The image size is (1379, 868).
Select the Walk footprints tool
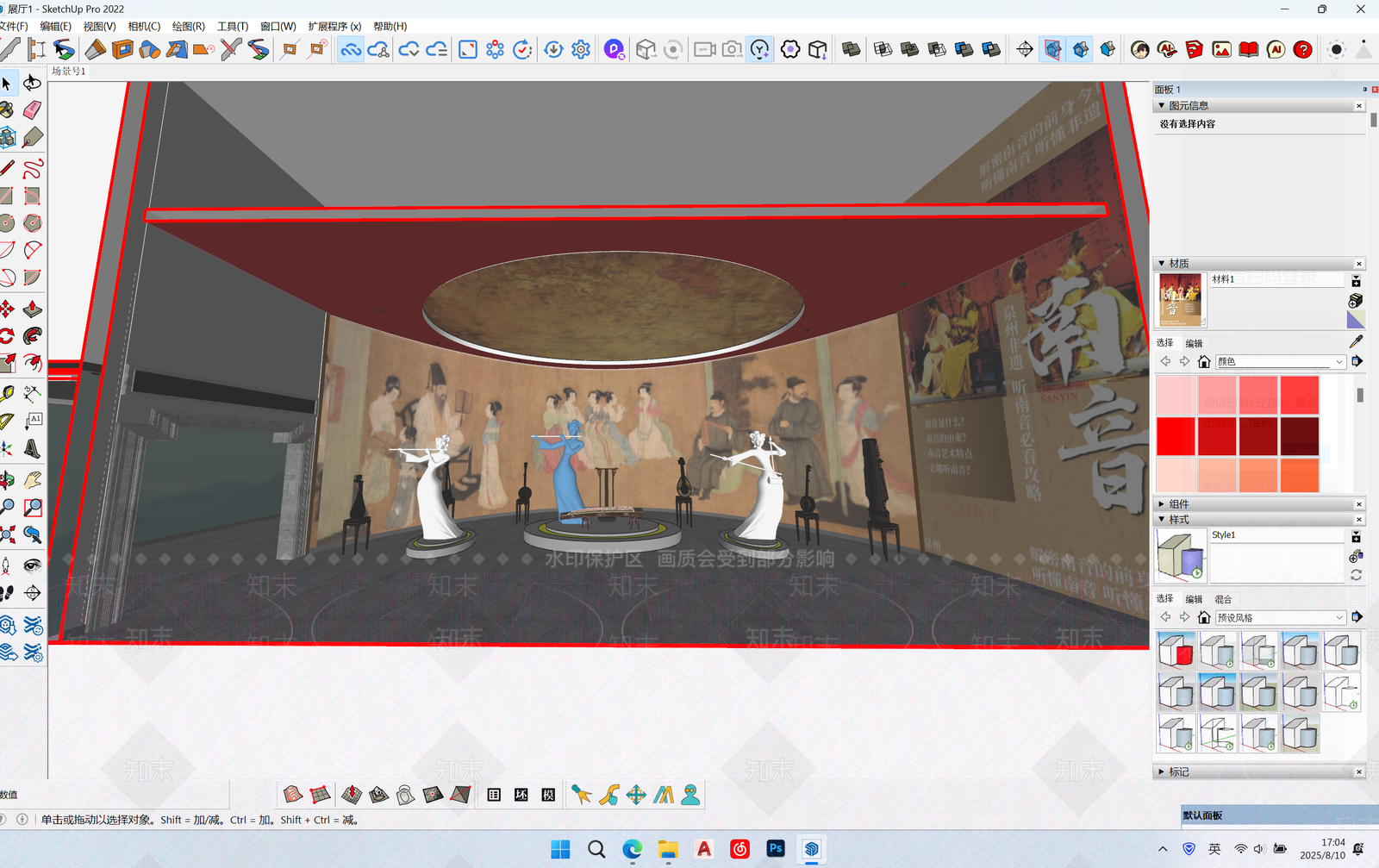7,593
